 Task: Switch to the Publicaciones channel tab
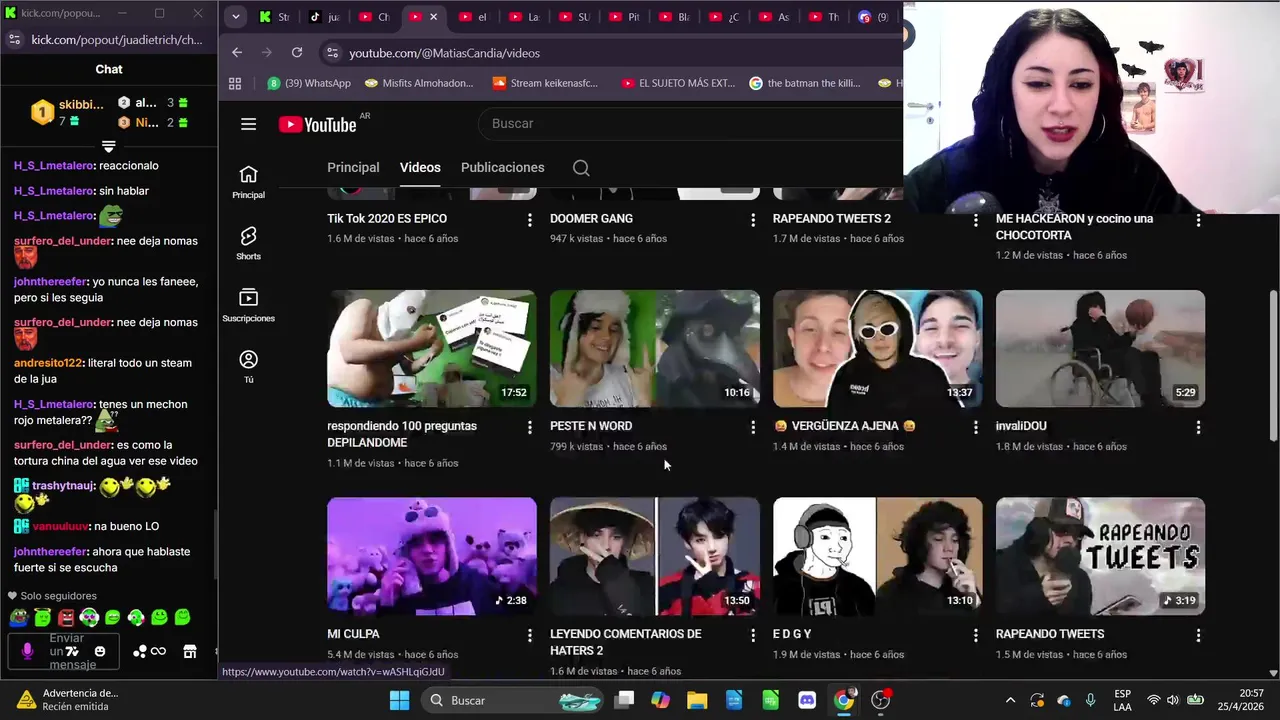tap(502, 167)
